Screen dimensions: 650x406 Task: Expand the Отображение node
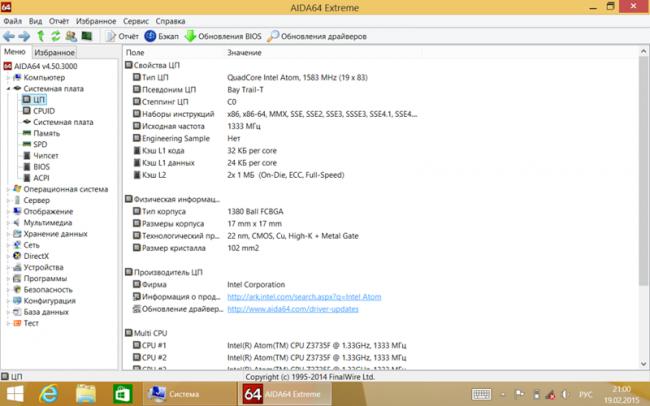(8, 212)
